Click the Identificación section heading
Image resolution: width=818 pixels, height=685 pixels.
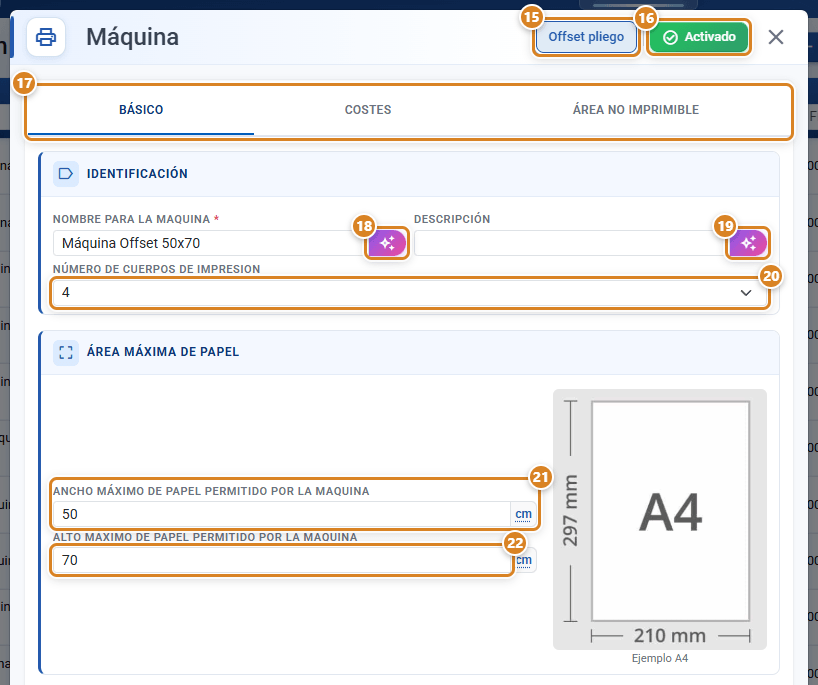coord(137,174)
